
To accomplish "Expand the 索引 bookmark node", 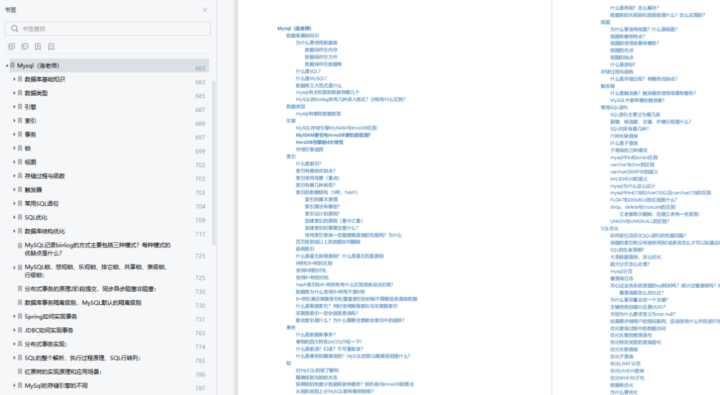I will coord(14,120).
